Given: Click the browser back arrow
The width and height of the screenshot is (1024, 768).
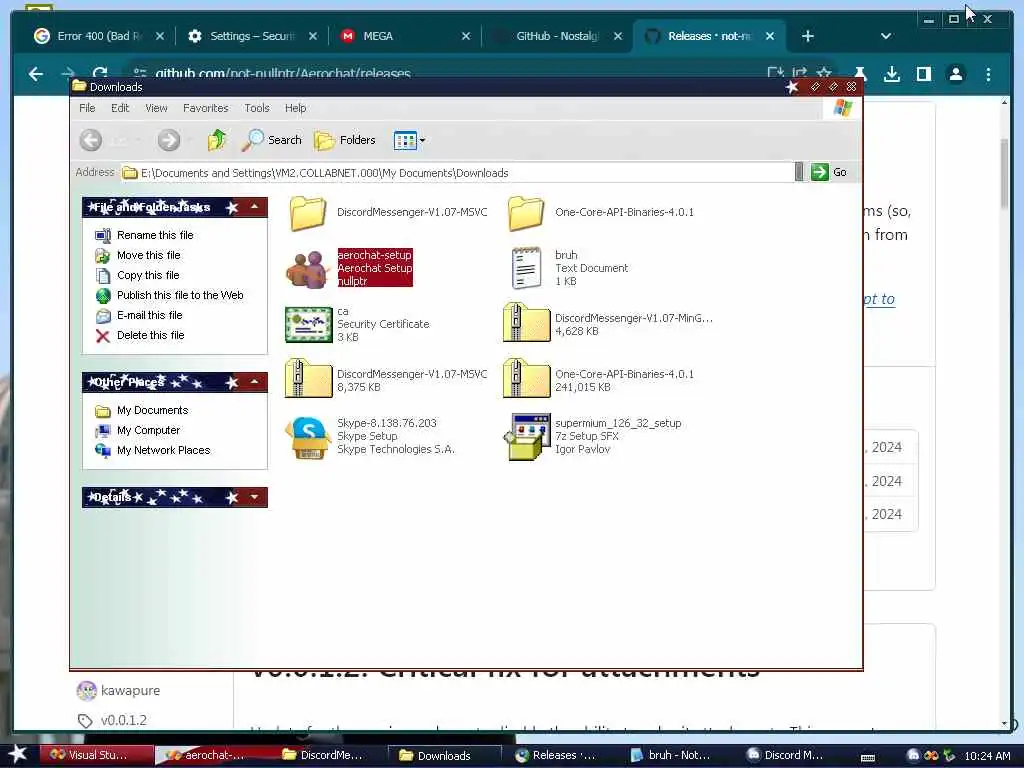Looking at the screenshot, I should pyautogui.click(x=36, y=74).
